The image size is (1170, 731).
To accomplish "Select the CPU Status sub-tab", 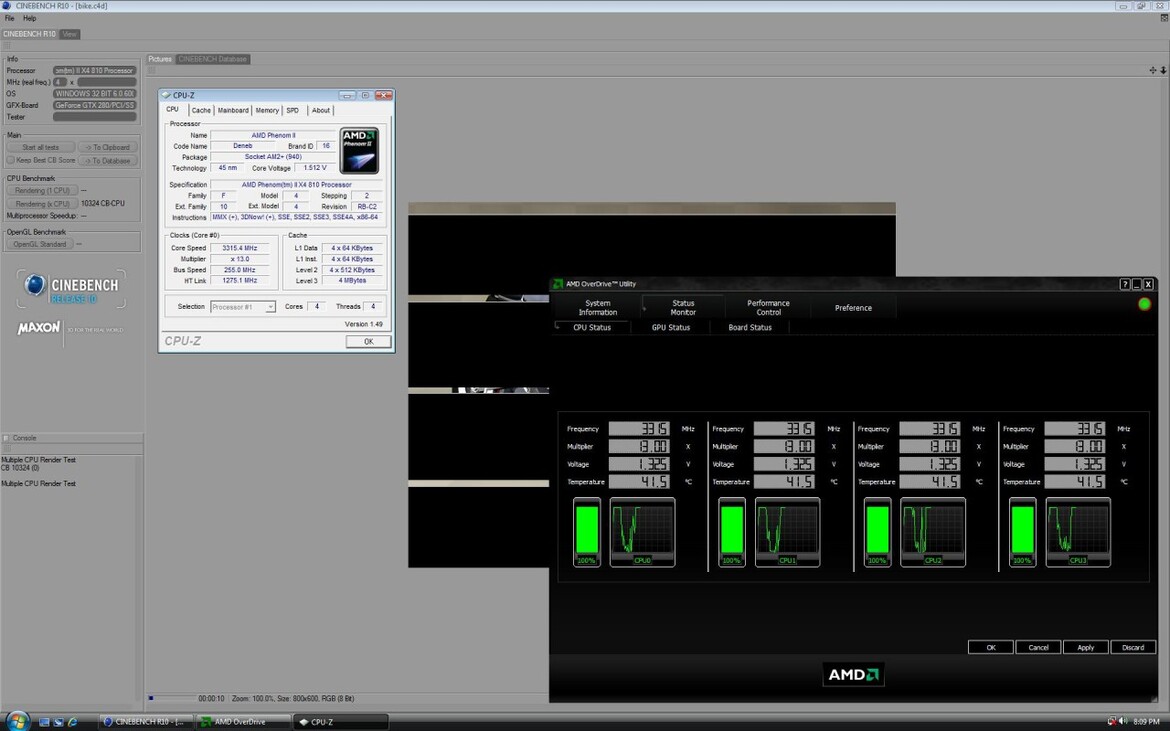I will pyautogui.click(x=592, y=327).
